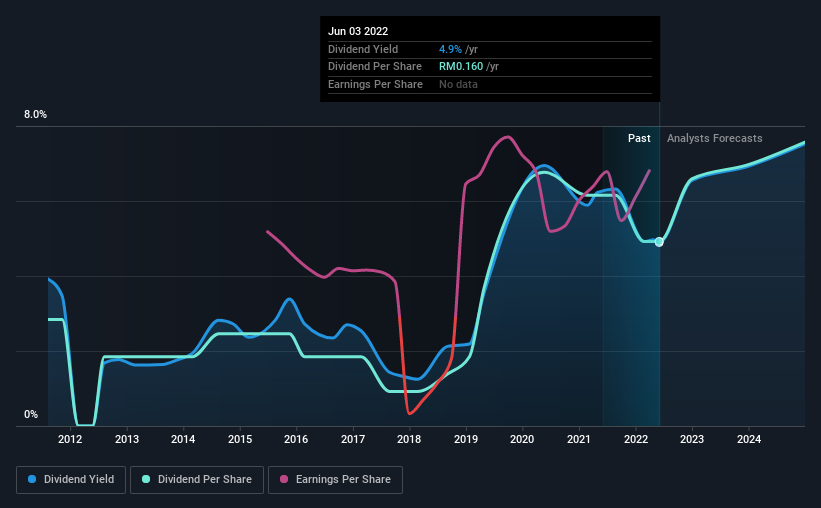Image resolution: width=821 pixels, height=508 pixels.
Task: Select the 2022 x-axis year label
Action: [636, 439]
